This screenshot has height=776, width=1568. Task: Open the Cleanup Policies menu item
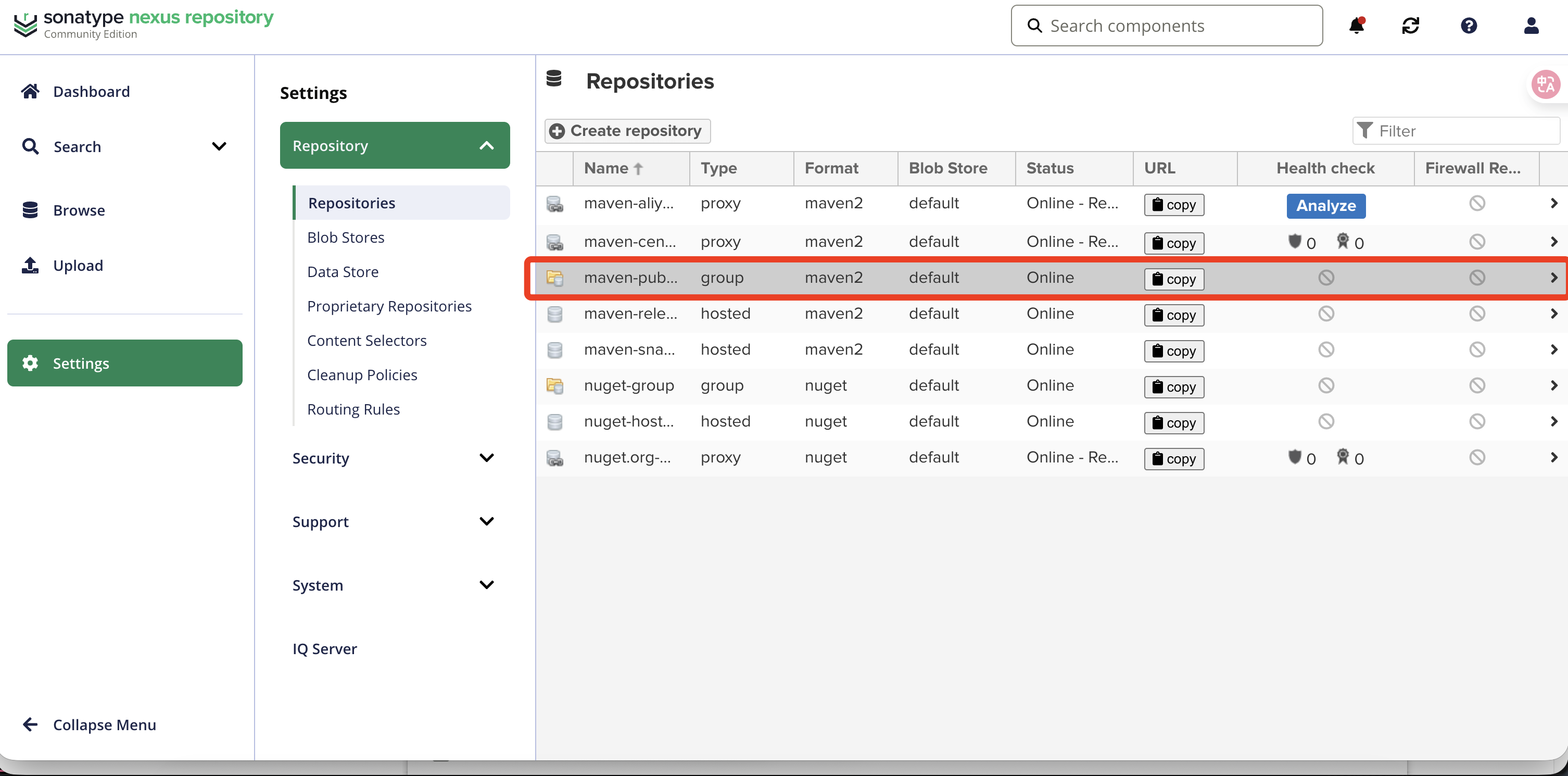(362, 375)
